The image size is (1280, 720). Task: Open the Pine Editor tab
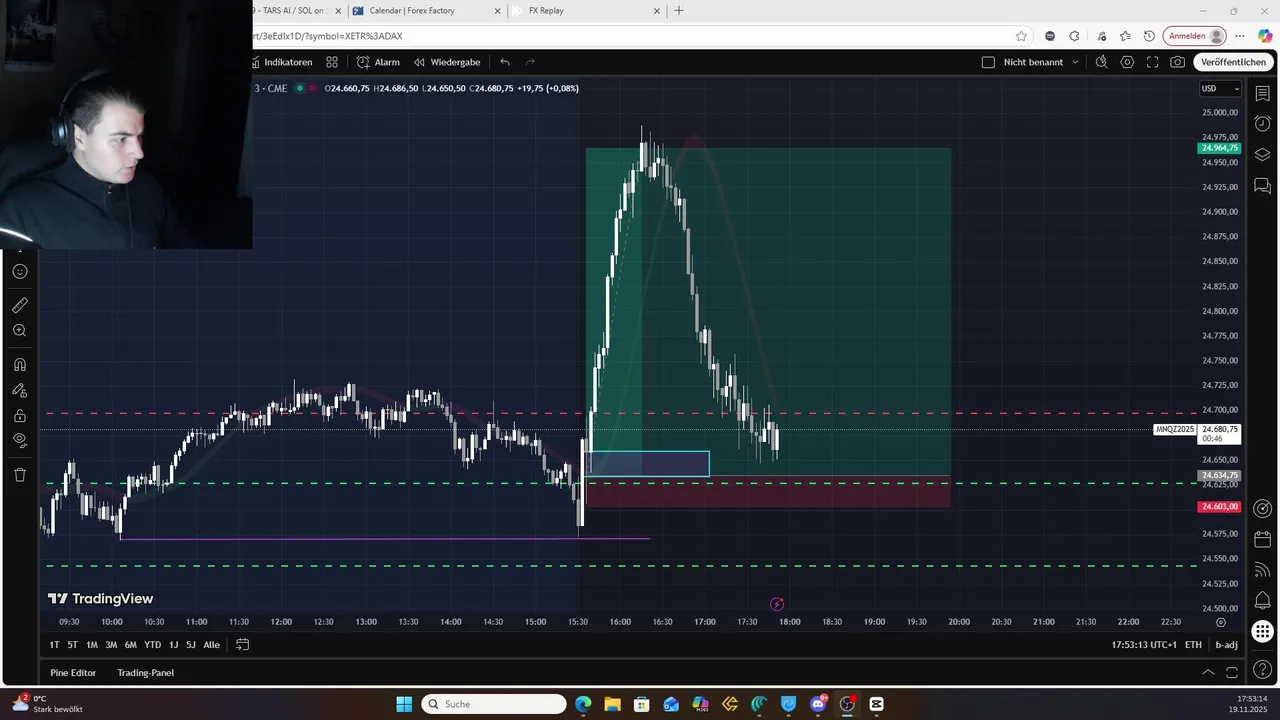(73, 673)
